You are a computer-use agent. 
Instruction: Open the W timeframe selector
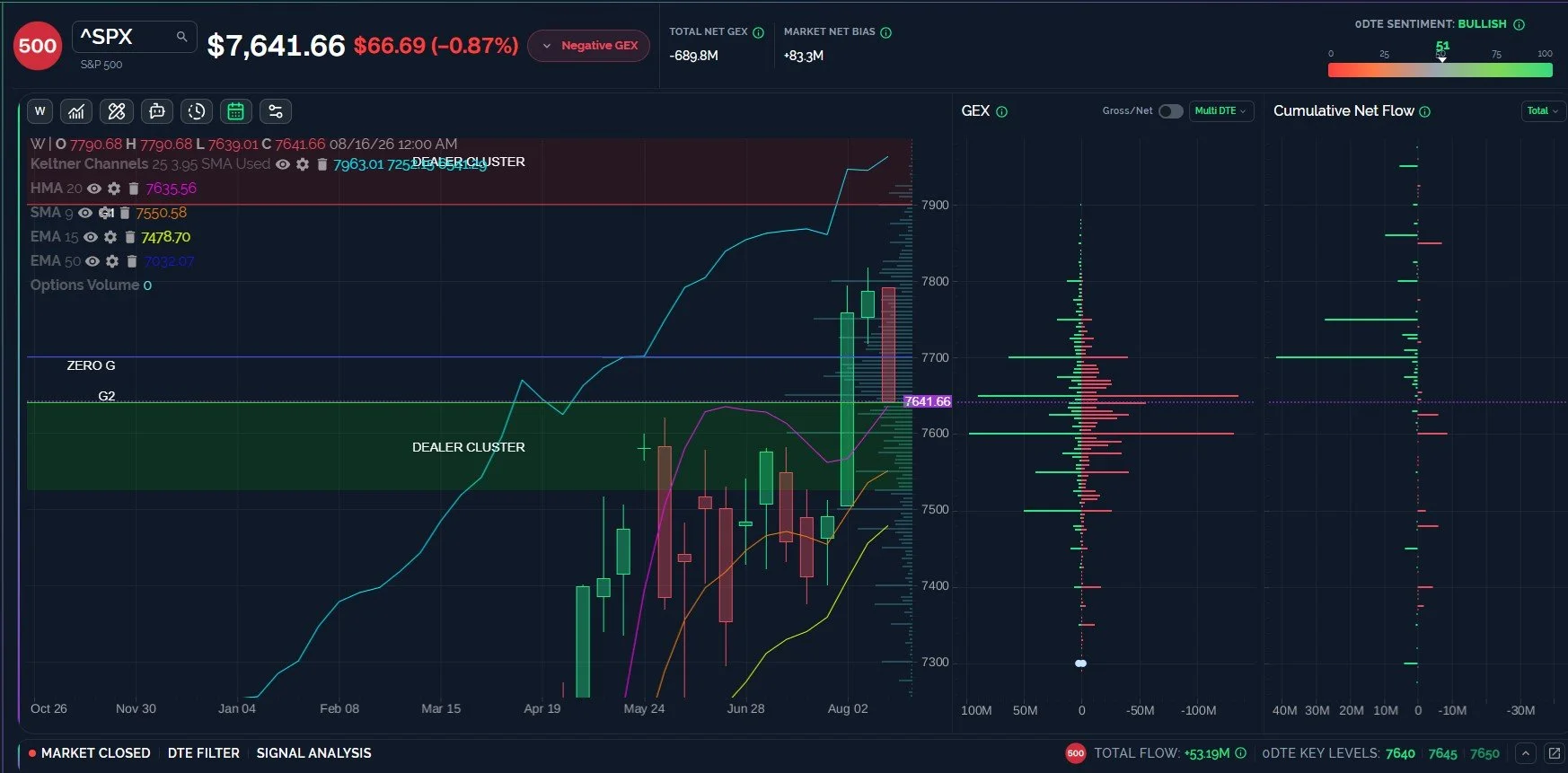[40, 111]
